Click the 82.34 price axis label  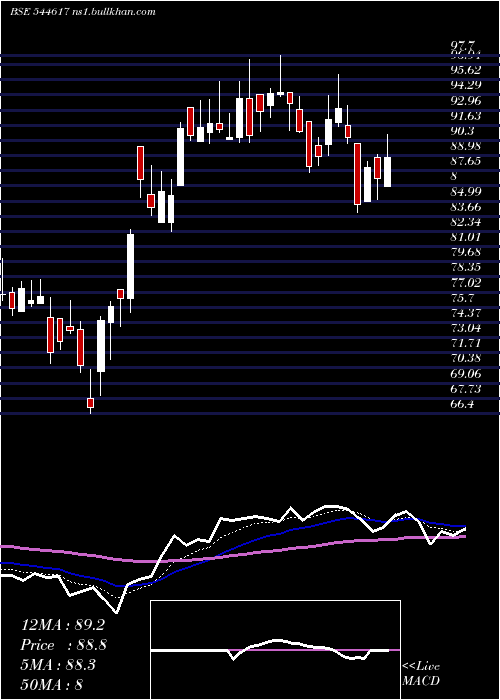pyautogui.click(x=466, y=222)
